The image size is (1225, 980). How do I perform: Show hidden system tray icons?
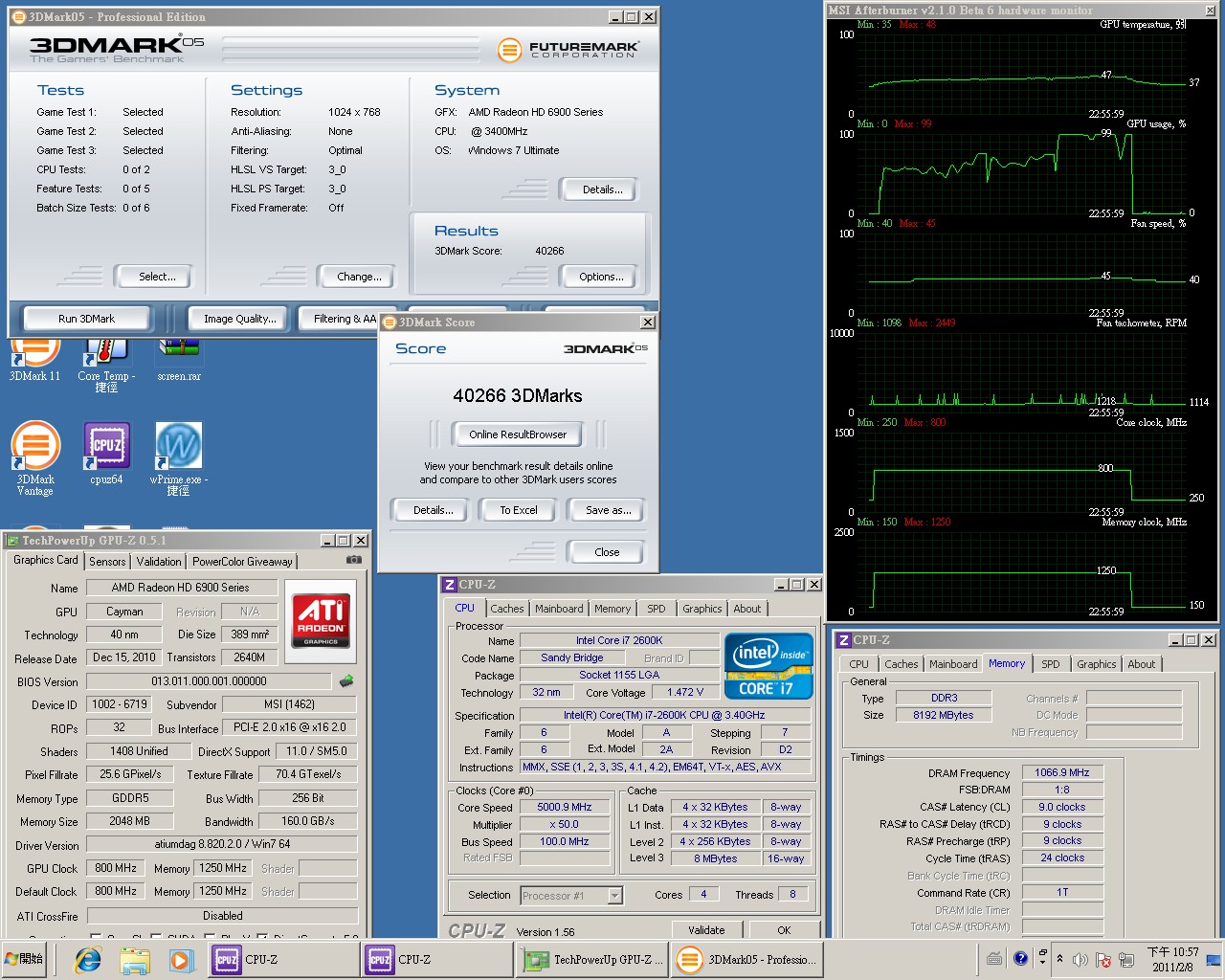pyautogui.click(x=1059, y=958)
